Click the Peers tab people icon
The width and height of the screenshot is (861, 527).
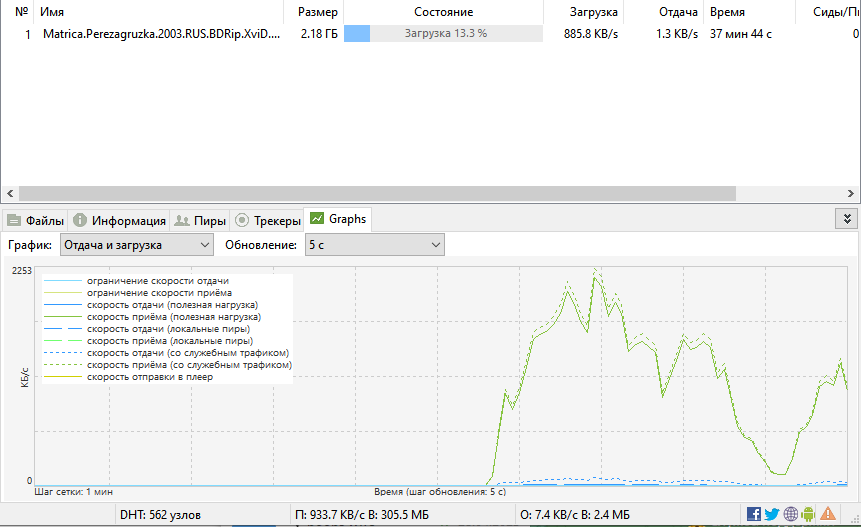coord(182,221)
